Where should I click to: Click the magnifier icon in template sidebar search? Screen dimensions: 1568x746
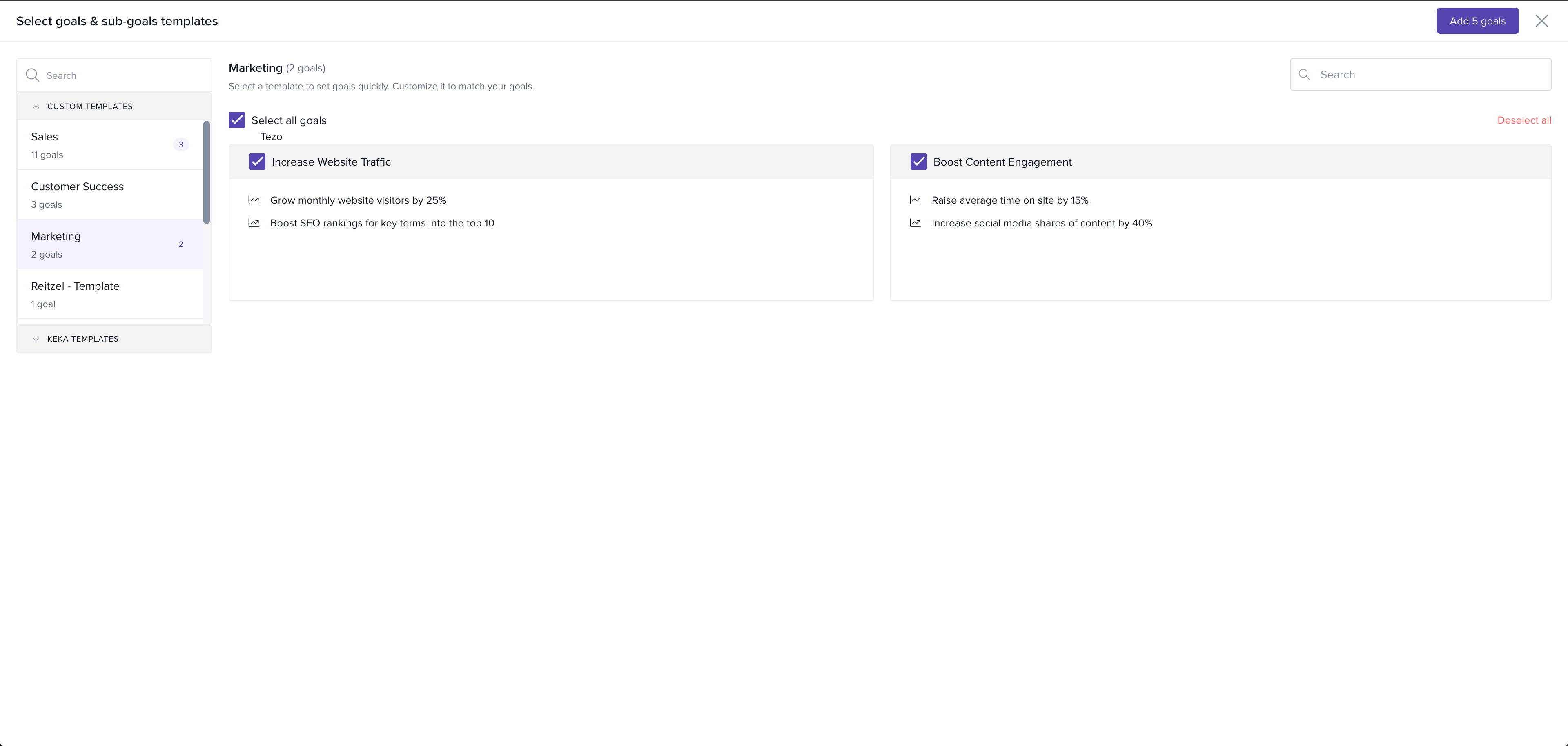[x=32, y=75]
